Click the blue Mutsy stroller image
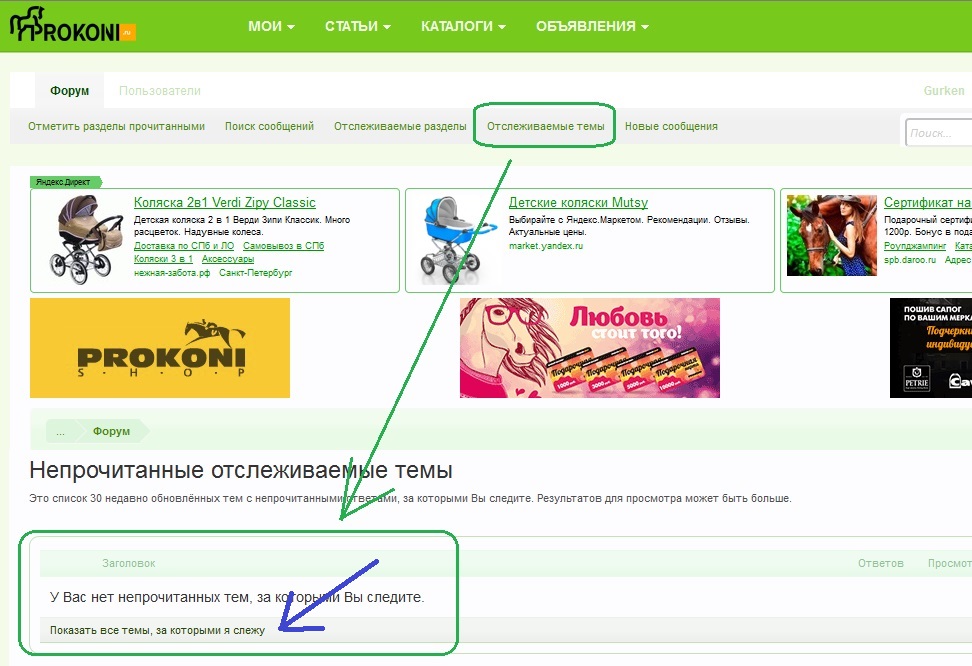 456,239
